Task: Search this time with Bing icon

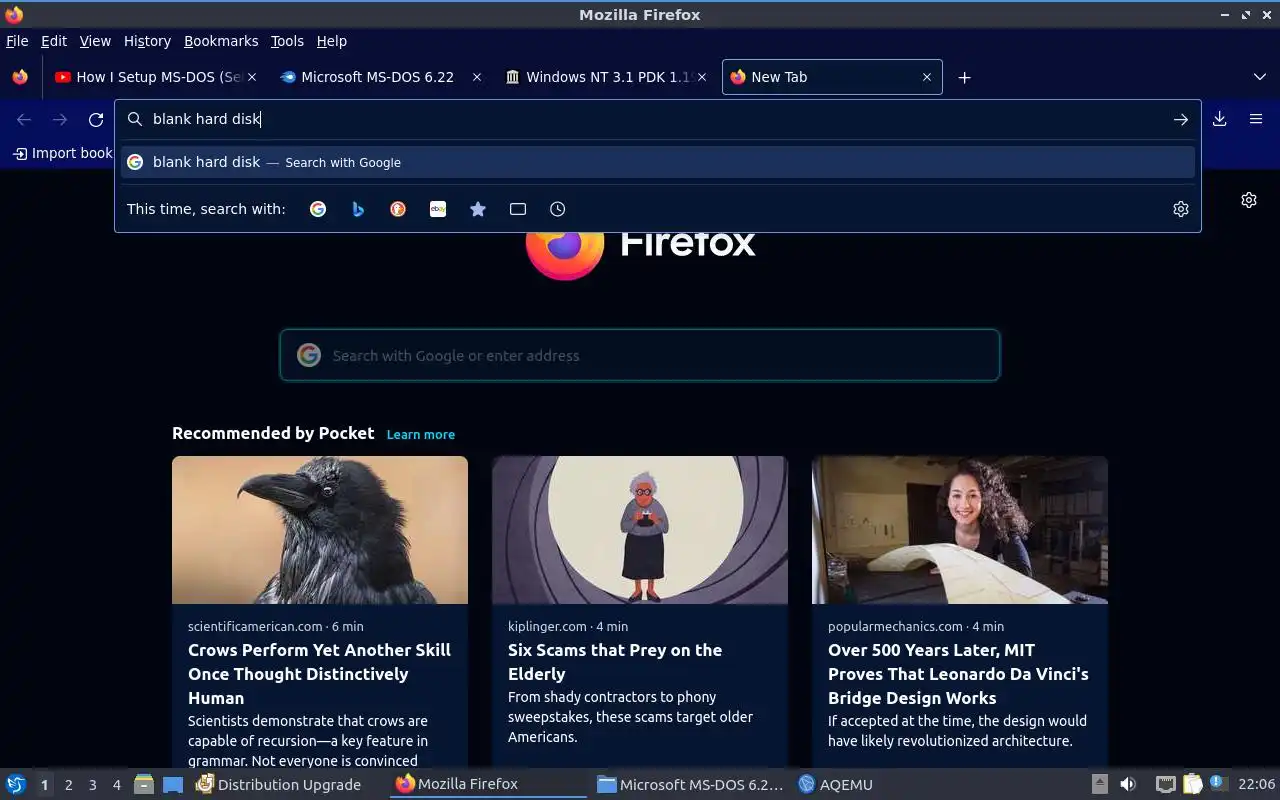Action: click(x=358, y=209)
